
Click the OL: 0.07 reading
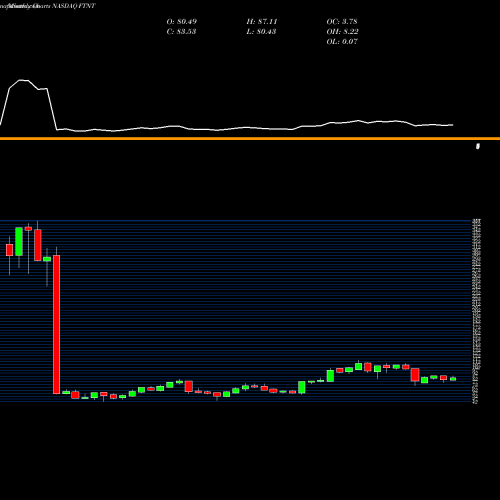[342, 42]
